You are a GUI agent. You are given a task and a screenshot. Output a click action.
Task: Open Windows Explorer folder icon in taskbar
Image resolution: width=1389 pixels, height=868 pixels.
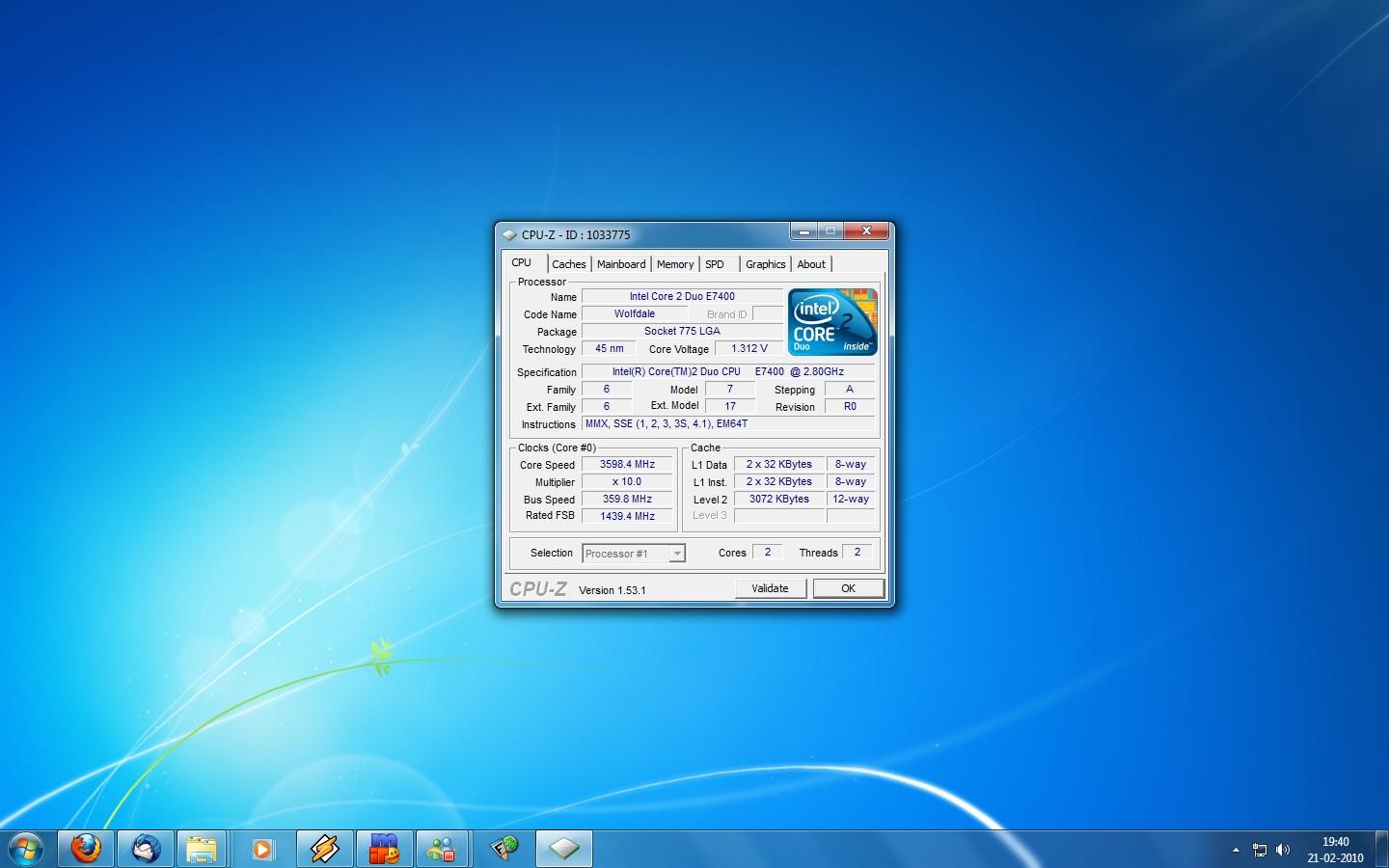click(202, 849)
